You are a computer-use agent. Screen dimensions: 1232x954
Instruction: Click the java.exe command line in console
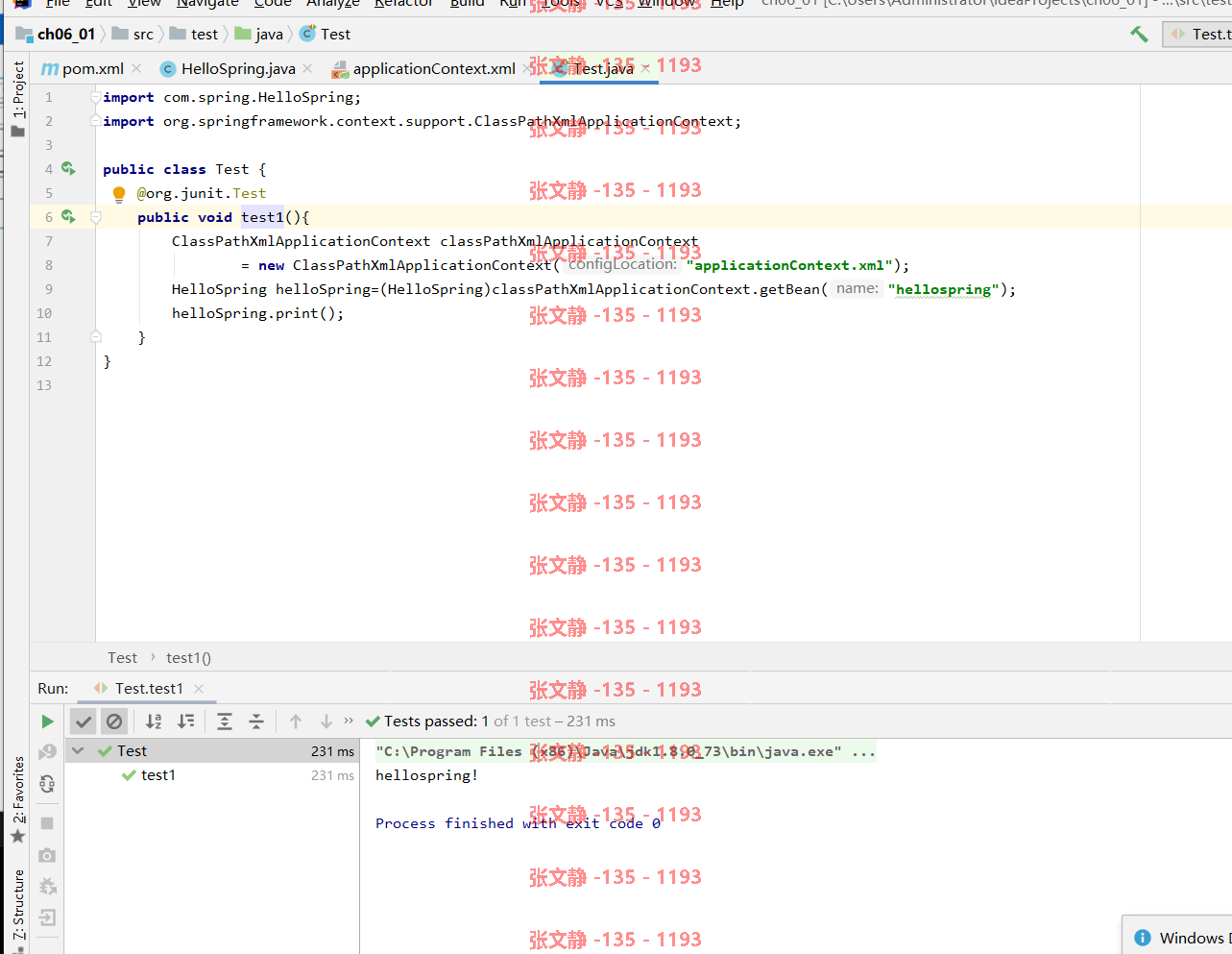[625, 751]
